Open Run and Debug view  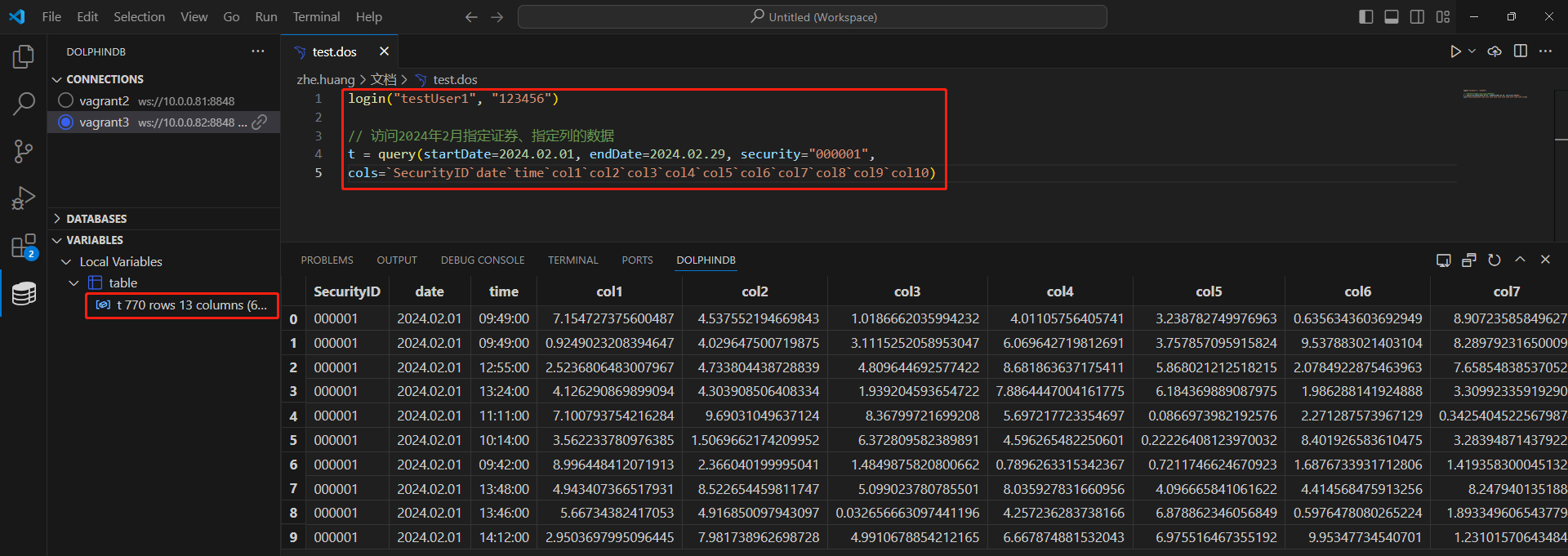click(x=24, y=198)
